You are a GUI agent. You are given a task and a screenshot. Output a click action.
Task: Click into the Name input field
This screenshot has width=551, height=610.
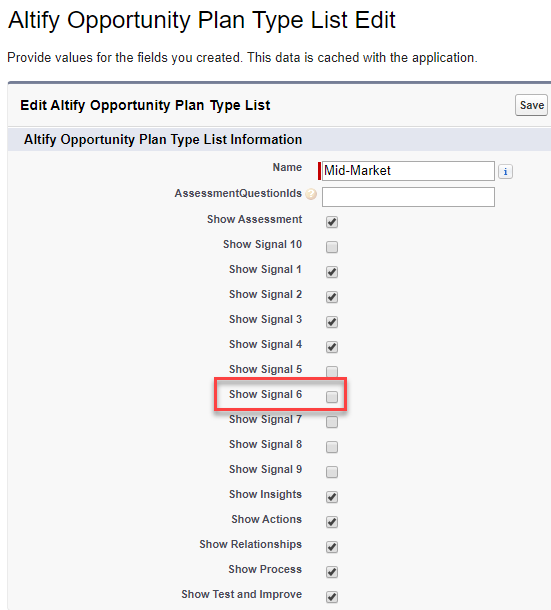[408, 171]
